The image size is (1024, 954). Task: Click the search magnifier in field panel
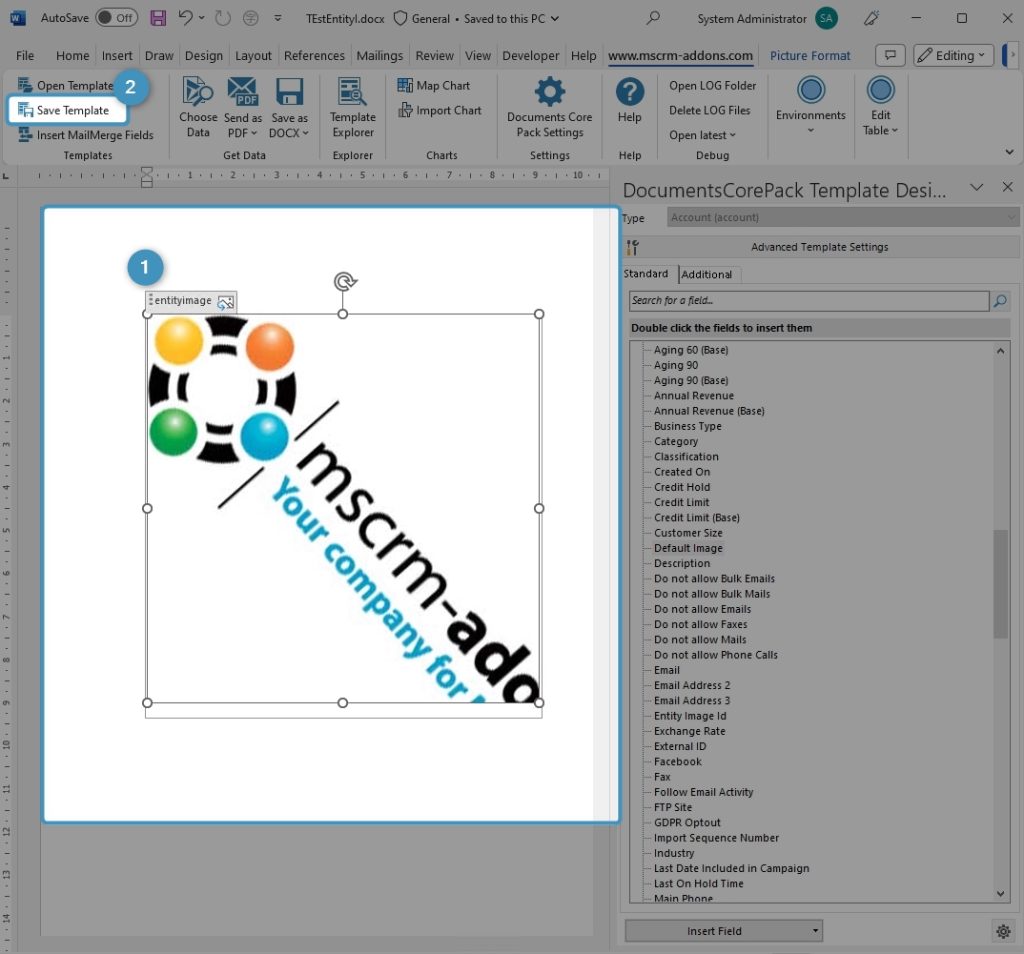tap(999, 301)
